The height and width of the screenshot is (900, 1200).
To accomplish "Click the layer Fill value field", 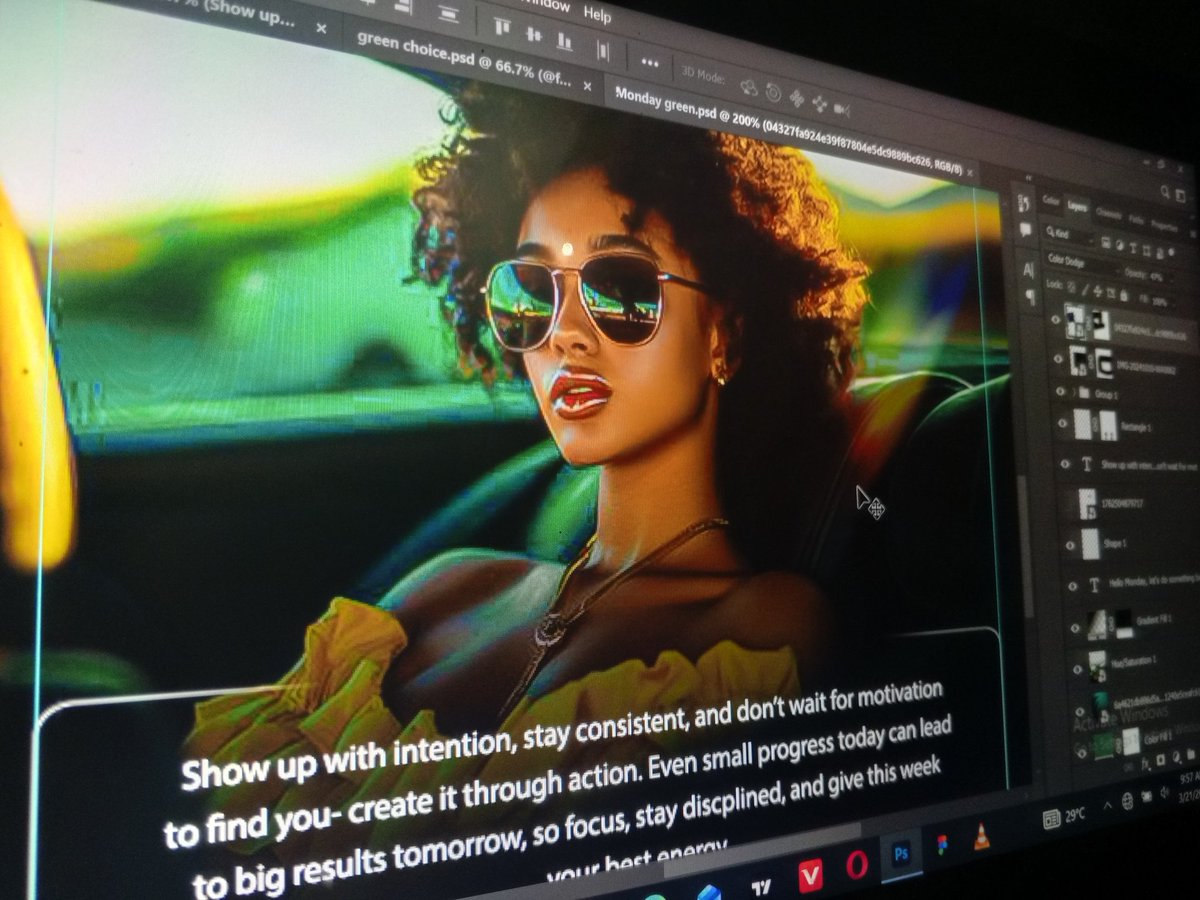I will [1159, 302].
